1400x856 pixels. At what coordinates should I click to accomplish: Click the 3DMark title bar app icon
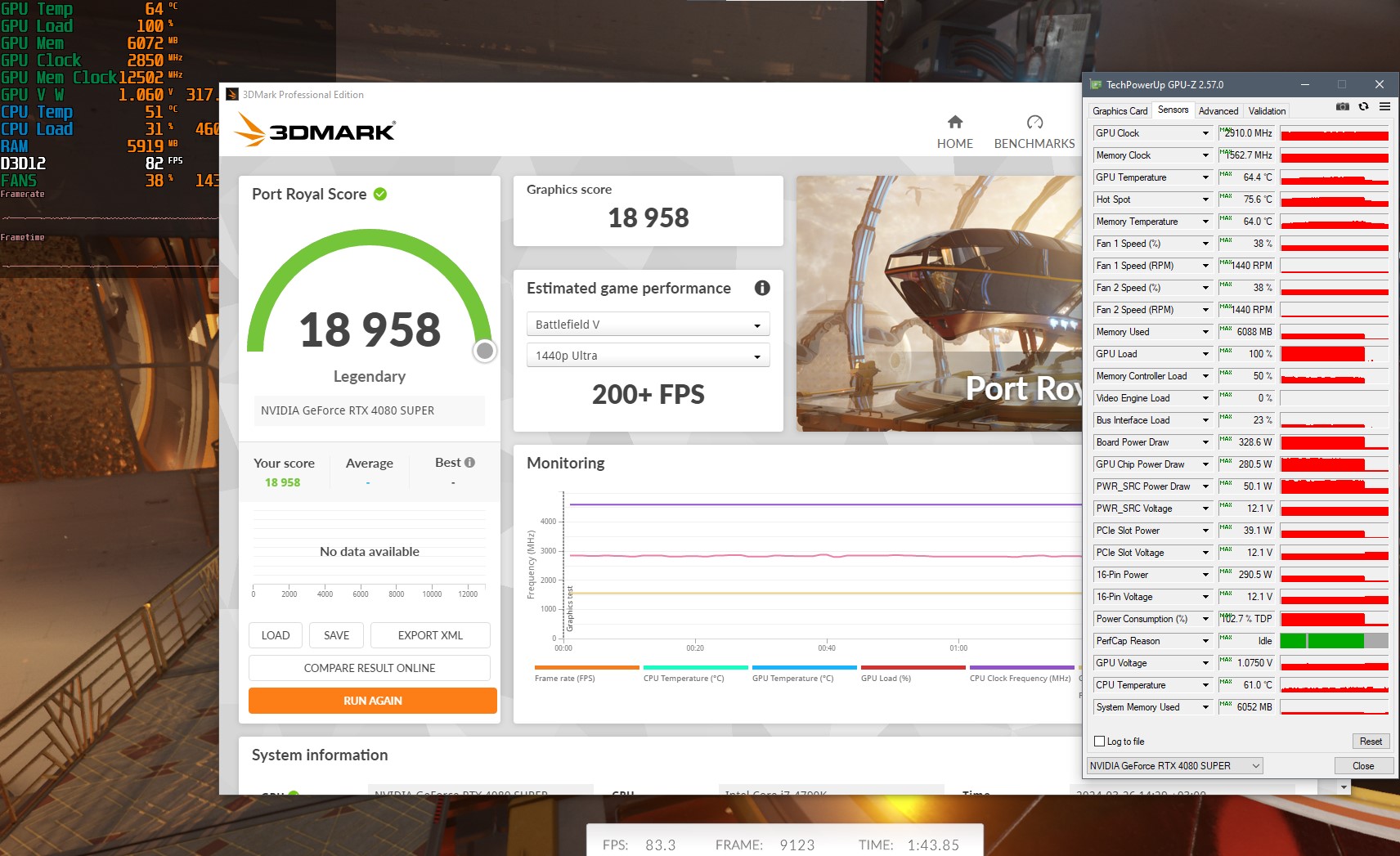pyautogui.click(x=232, y=94)
